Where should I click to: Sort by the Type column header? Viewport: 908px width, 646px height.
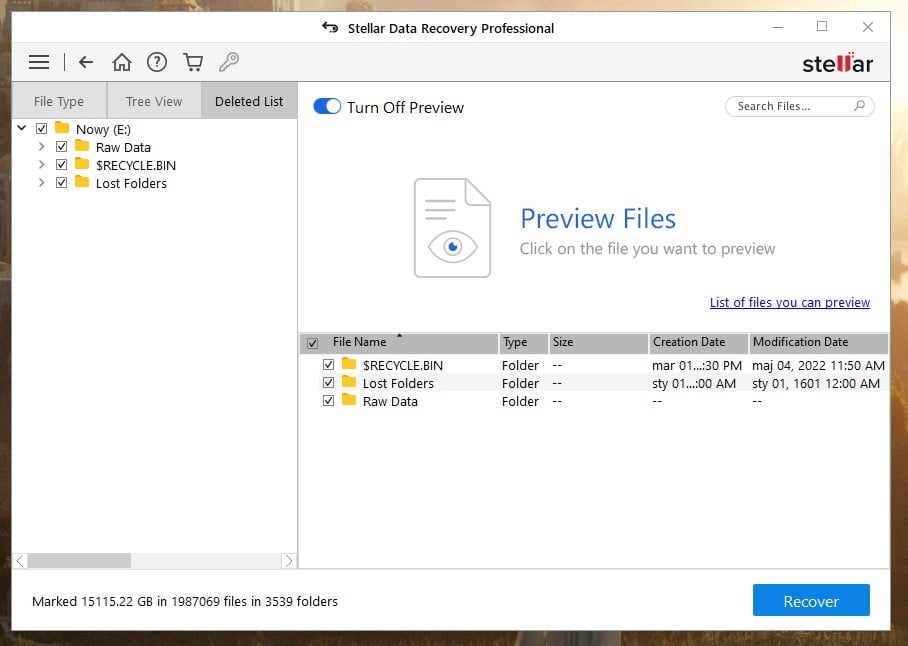tap(523, 343)
